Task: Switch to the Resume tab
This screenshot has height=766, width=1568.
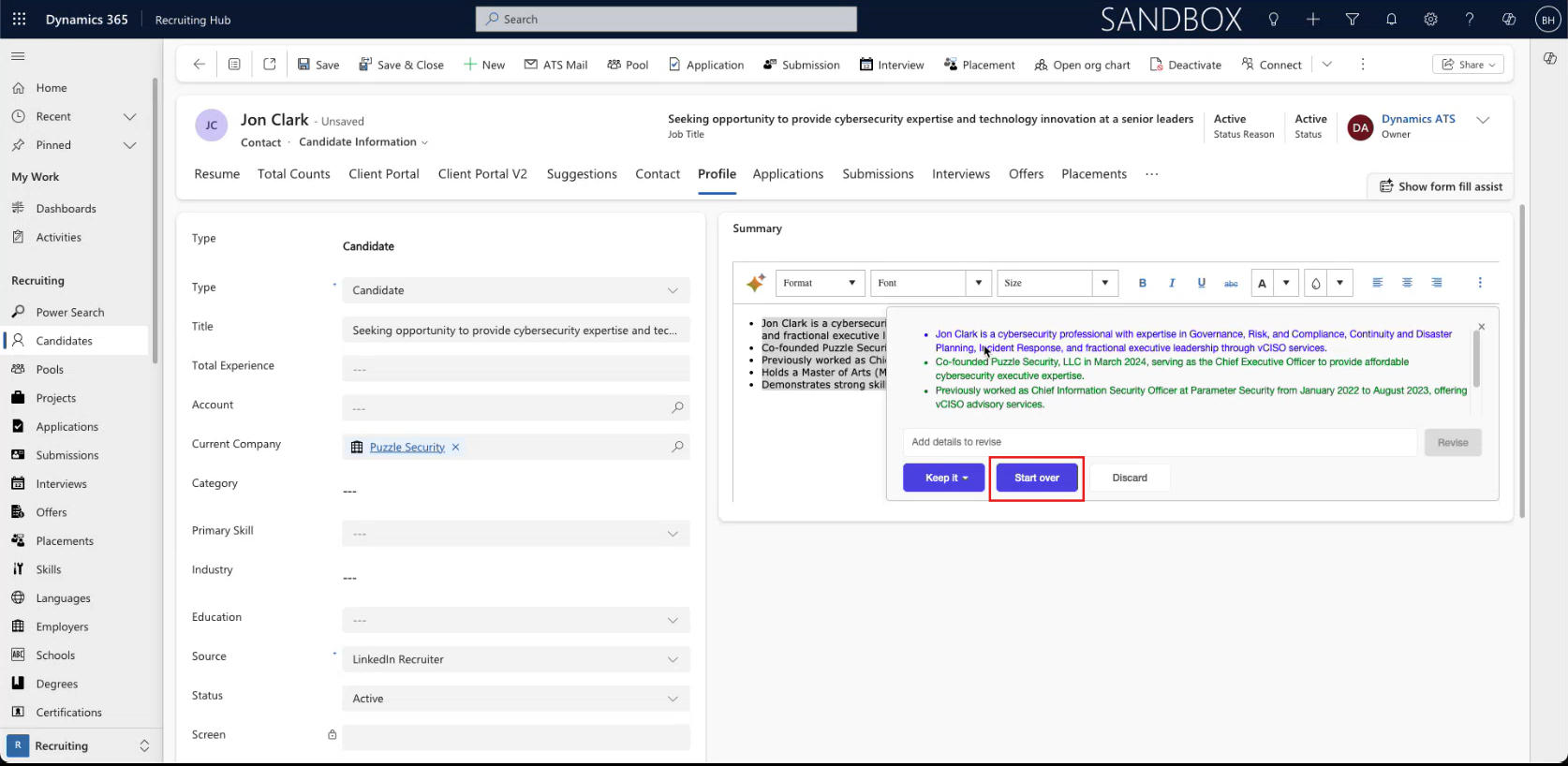Action: tap(216, 174)
